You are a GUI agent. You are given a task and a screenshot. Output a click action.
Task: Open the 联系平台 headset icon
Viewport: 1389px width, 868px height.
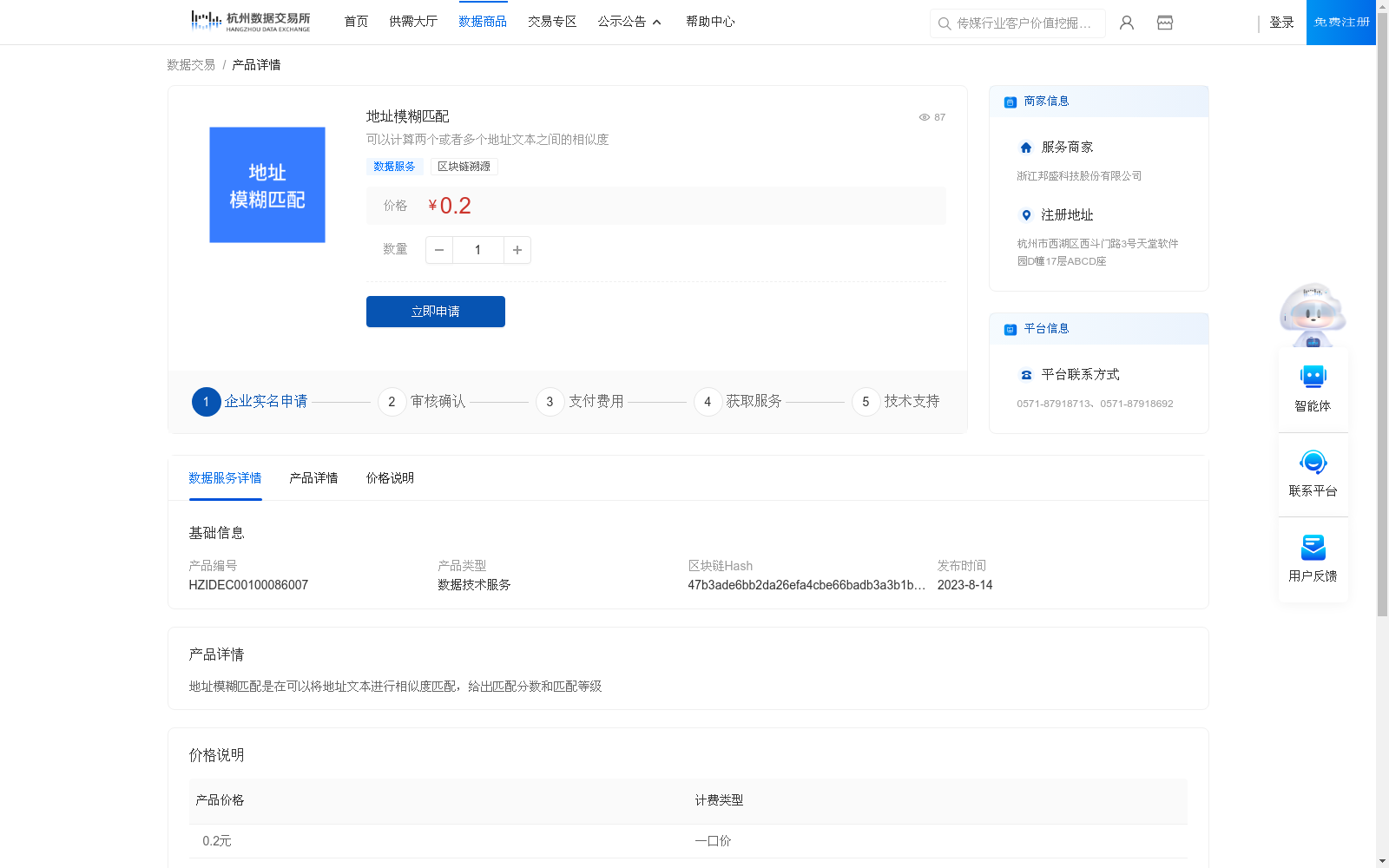(1313, 462)
